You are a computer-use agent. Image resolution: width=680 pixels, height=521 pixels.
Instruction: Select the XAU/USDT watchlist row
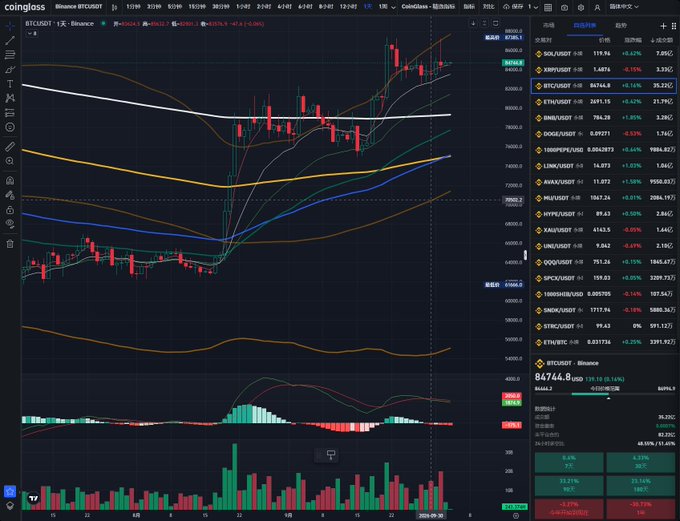coord(604,230)
